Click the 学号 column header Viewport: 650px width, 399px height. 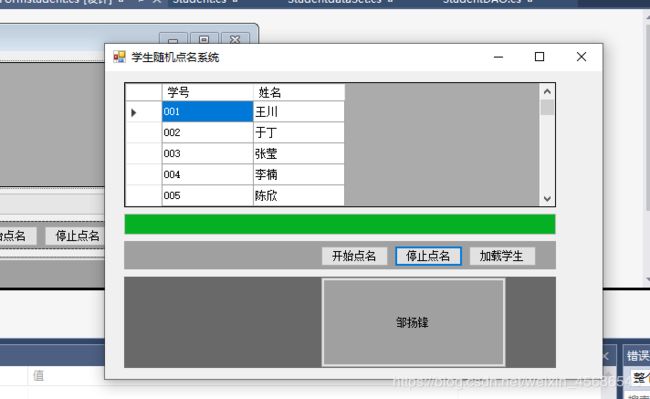[207, 92]
